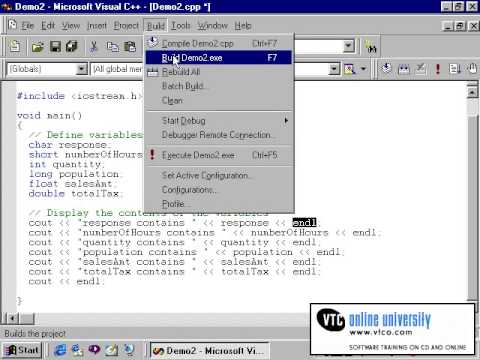Choose Set Active Configuration entry

[219, 176]
